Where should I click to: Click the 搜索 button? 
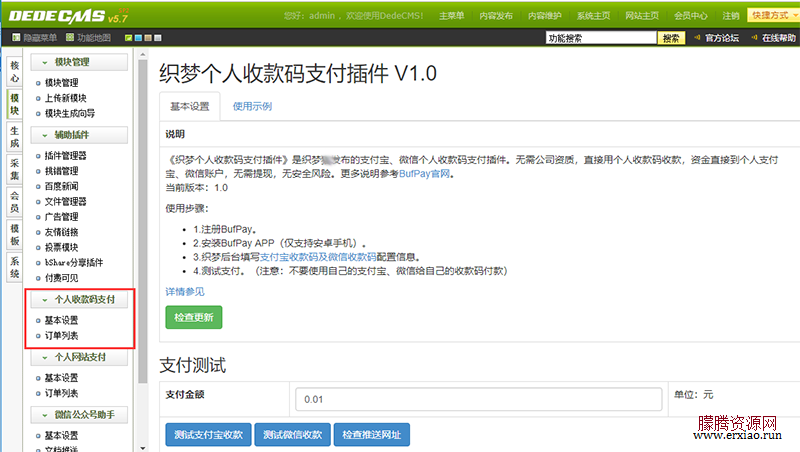[671, 38]
